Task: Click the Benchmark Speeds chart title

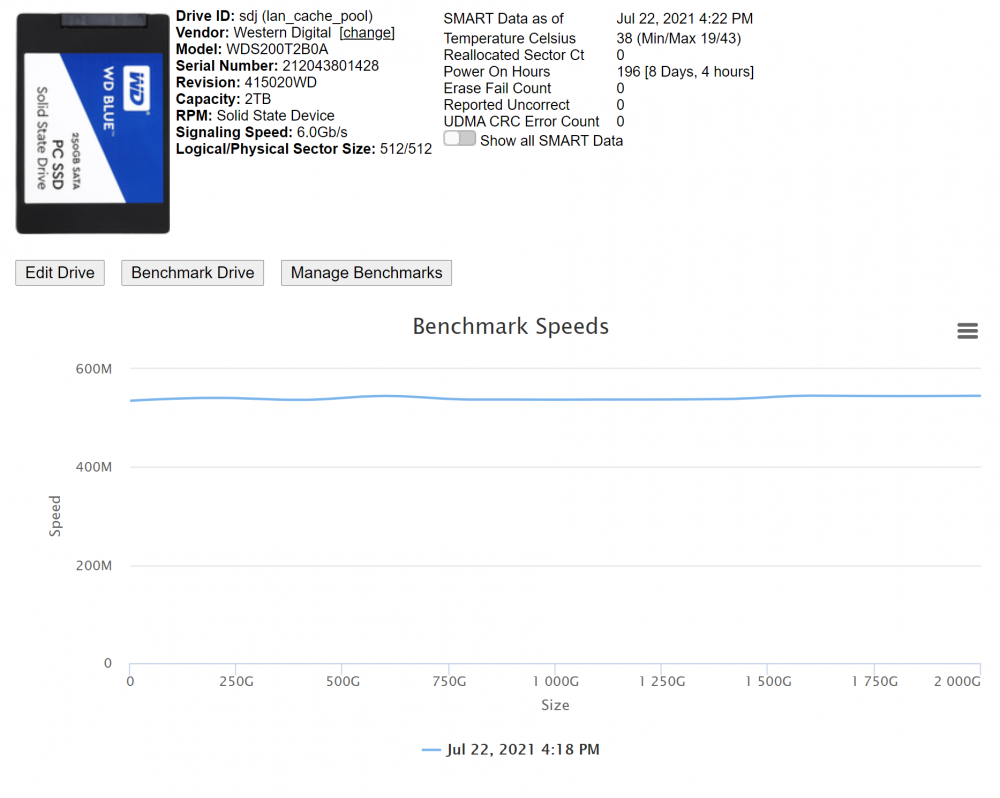Action: [x=510, y=326]
